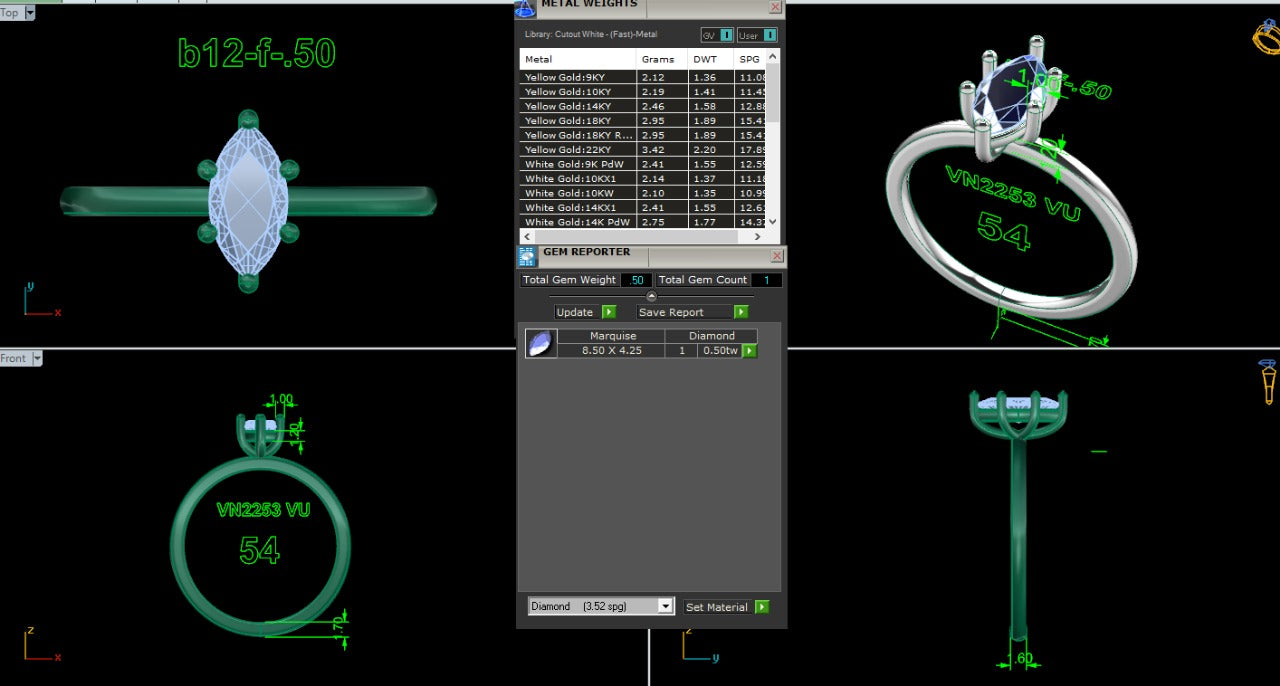Viewport: 1280px width, 686px height.
Task: Click the Metal column header
Action: click(578, 59)
